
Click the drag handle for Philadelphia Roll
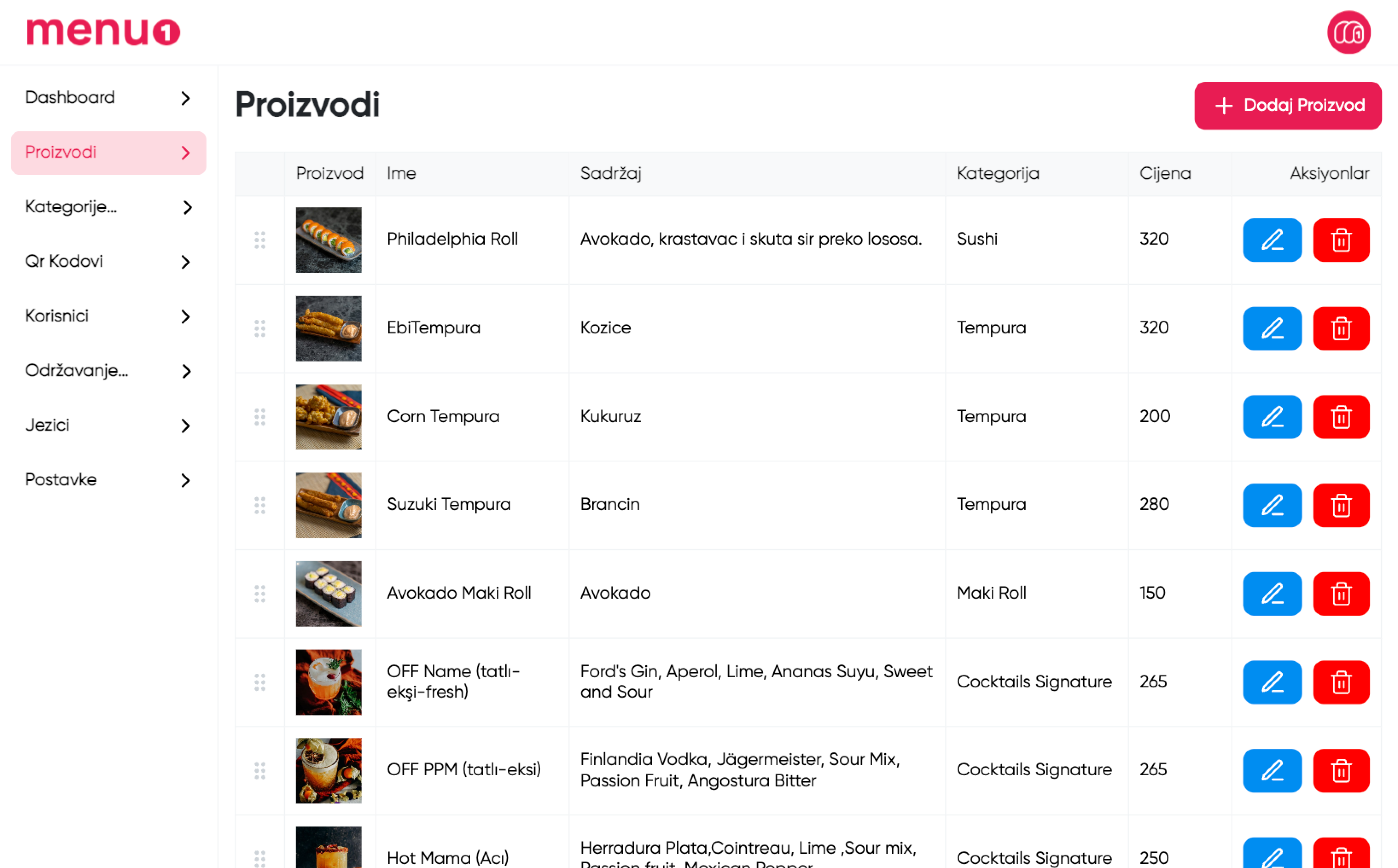pyautogui.click(x=260, y=240)
